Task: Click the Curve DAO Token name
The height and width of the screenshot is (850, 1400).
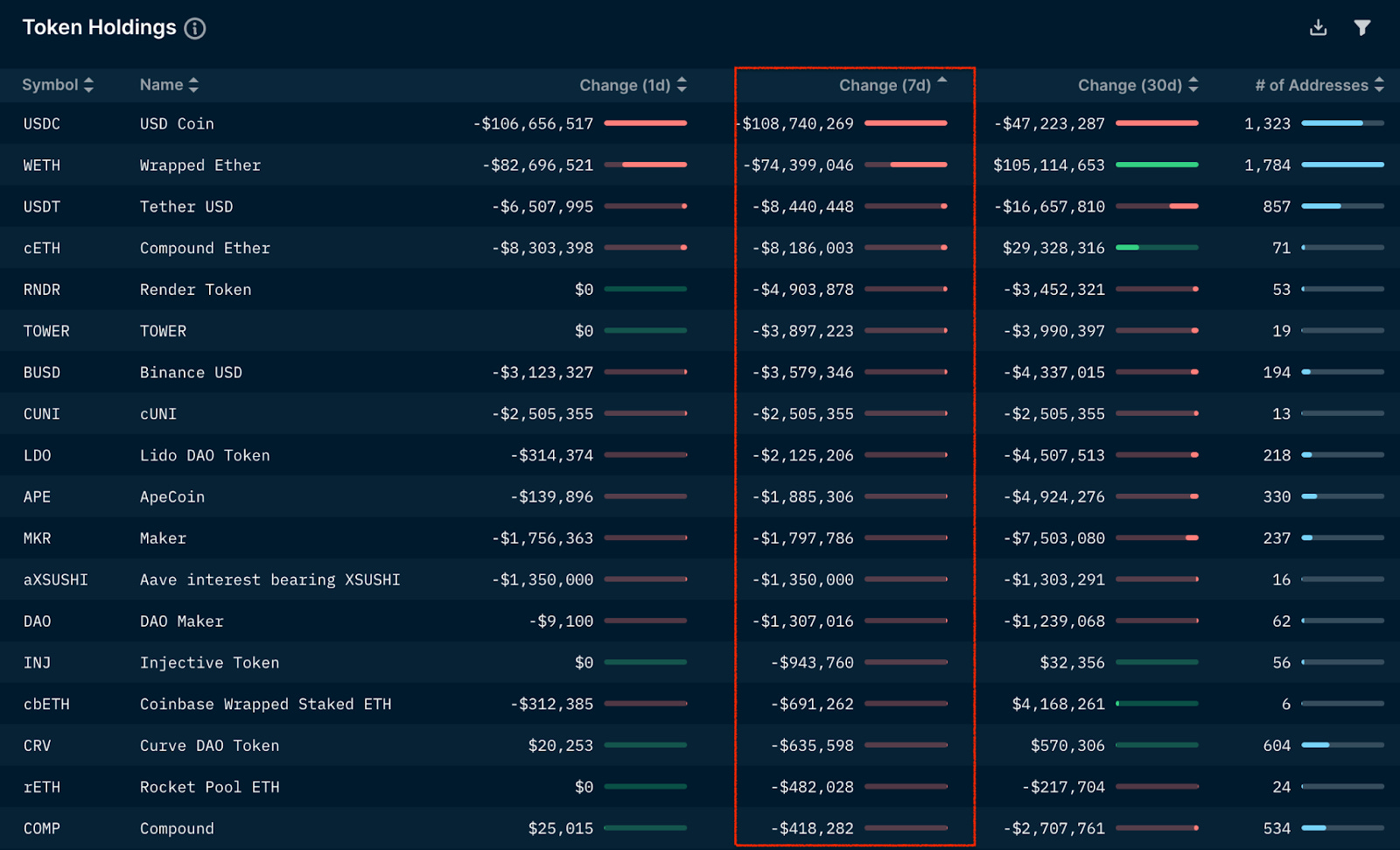Action: click(x=209, y=746)
